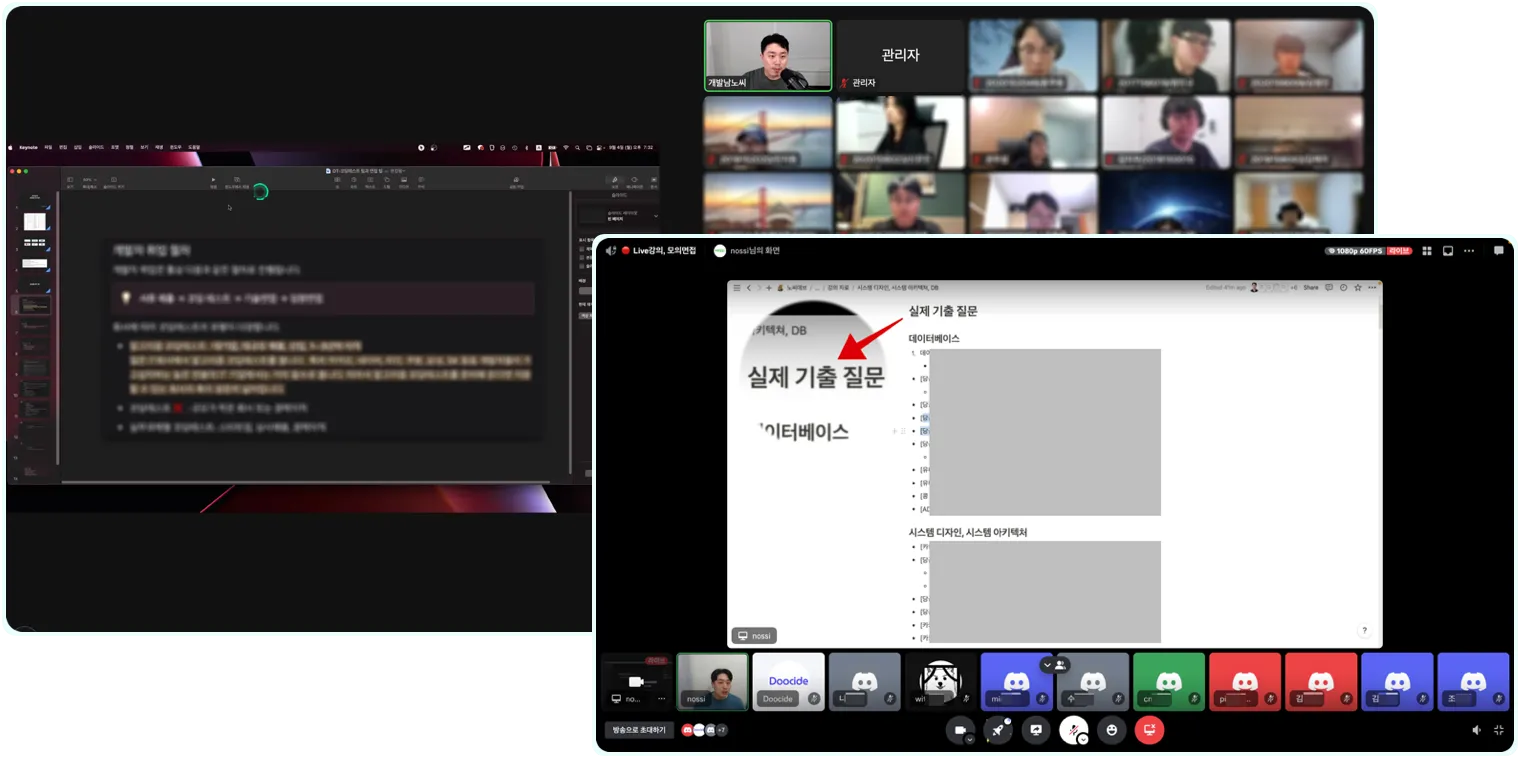
Task: Click the grid layout icon beside the 라이브 badge
Action: [x=1427, y=251]
